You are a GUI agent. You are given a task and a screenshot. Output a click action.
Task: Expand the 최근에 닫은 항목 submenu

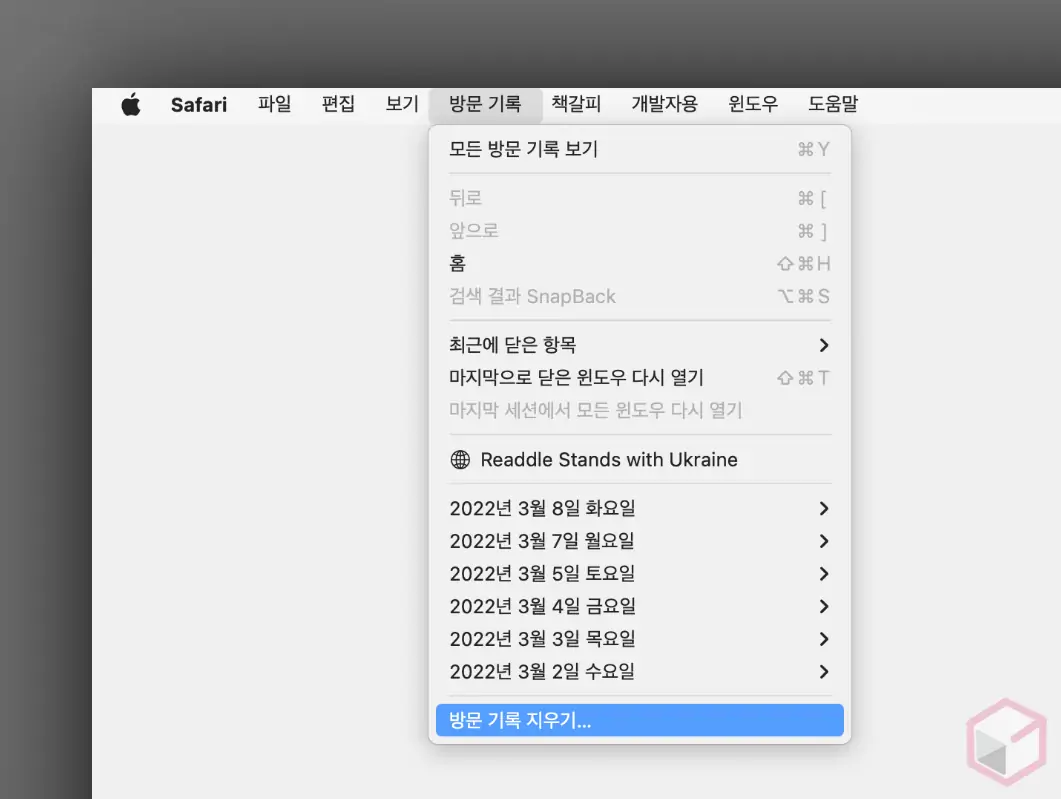point(639,345)
